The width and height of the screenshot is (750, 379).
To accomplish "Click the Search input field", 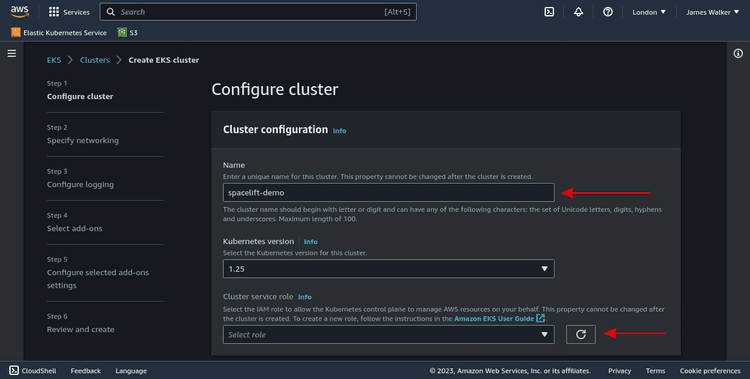I will (x=258, y=12).
